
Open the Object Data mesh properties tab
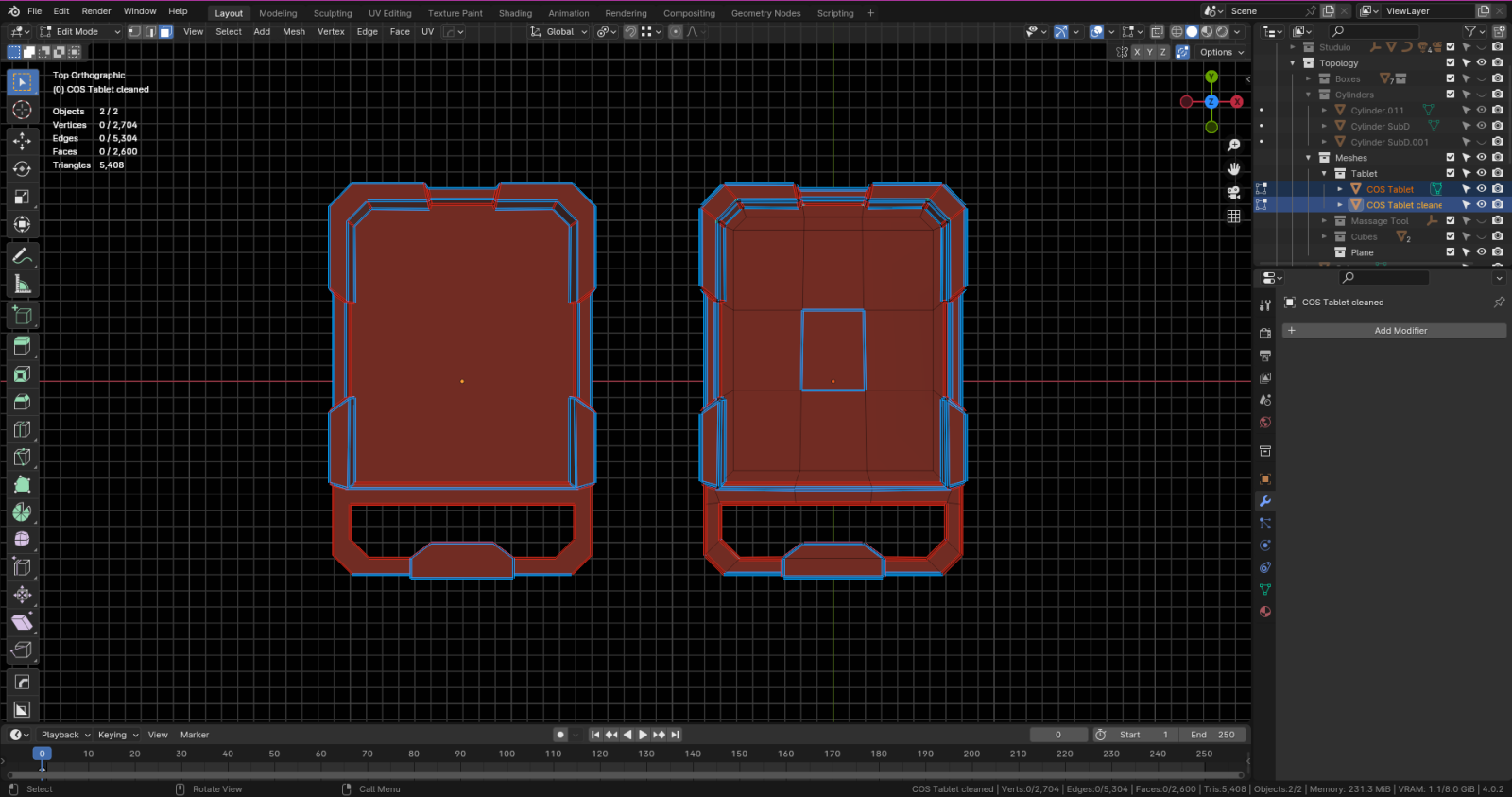coord(1264,589)
